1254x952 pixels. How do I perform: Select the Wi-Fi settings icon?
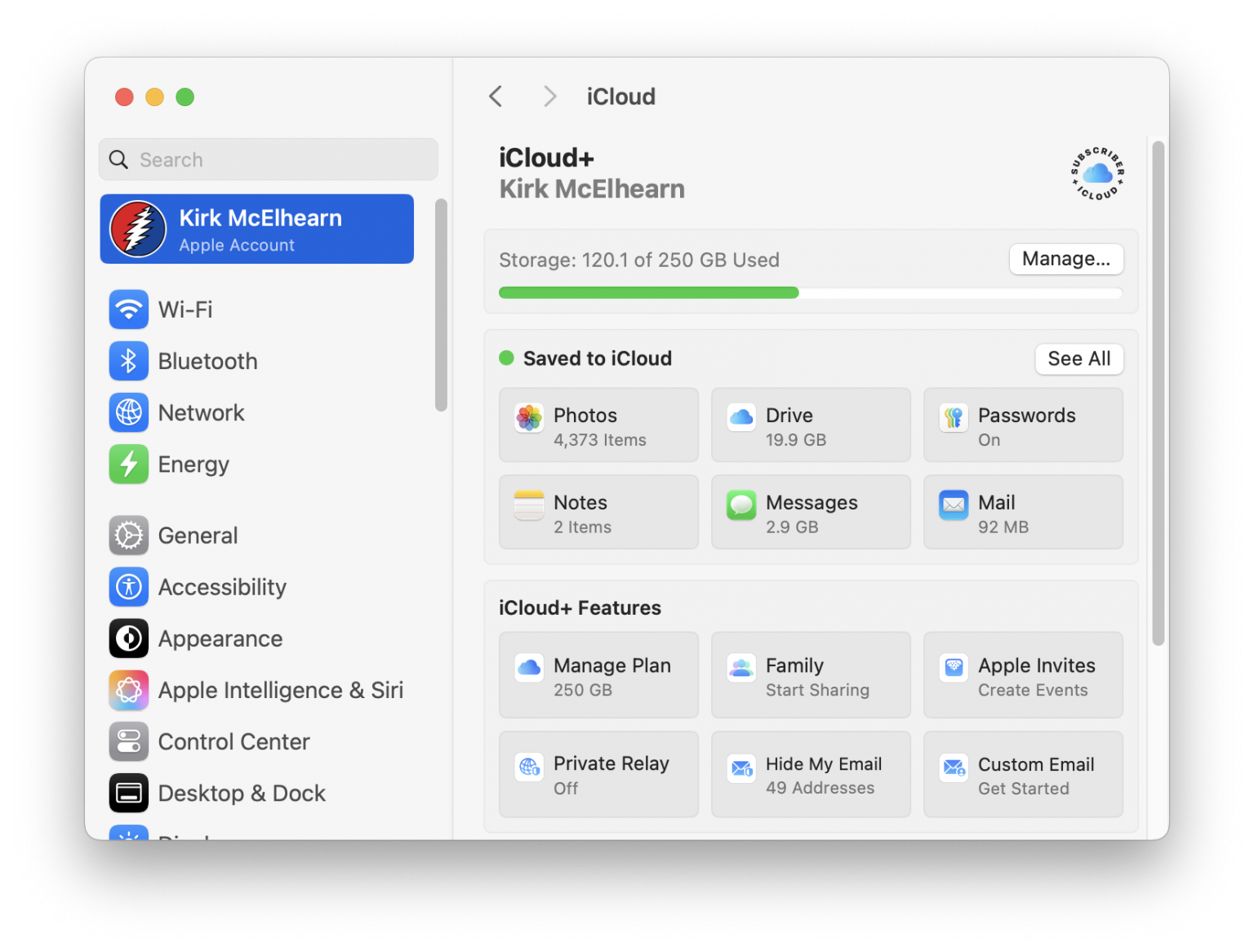click(x=128, y=309)
